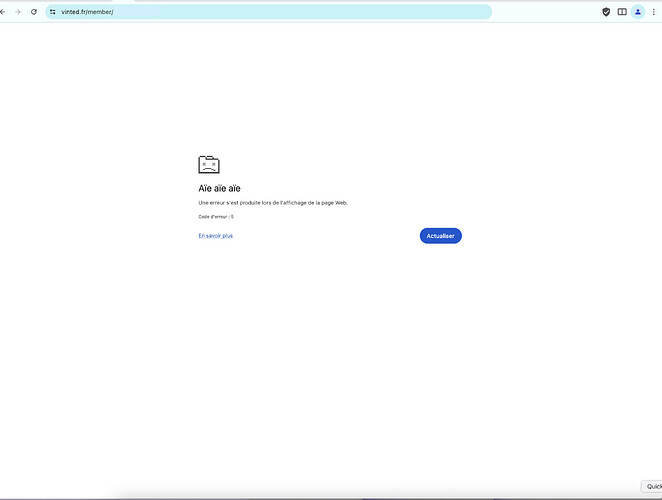The width and height of the screenshot is (662, 500).
Task: Open the user profile avatar icon
Action: [x=638, y=12]
